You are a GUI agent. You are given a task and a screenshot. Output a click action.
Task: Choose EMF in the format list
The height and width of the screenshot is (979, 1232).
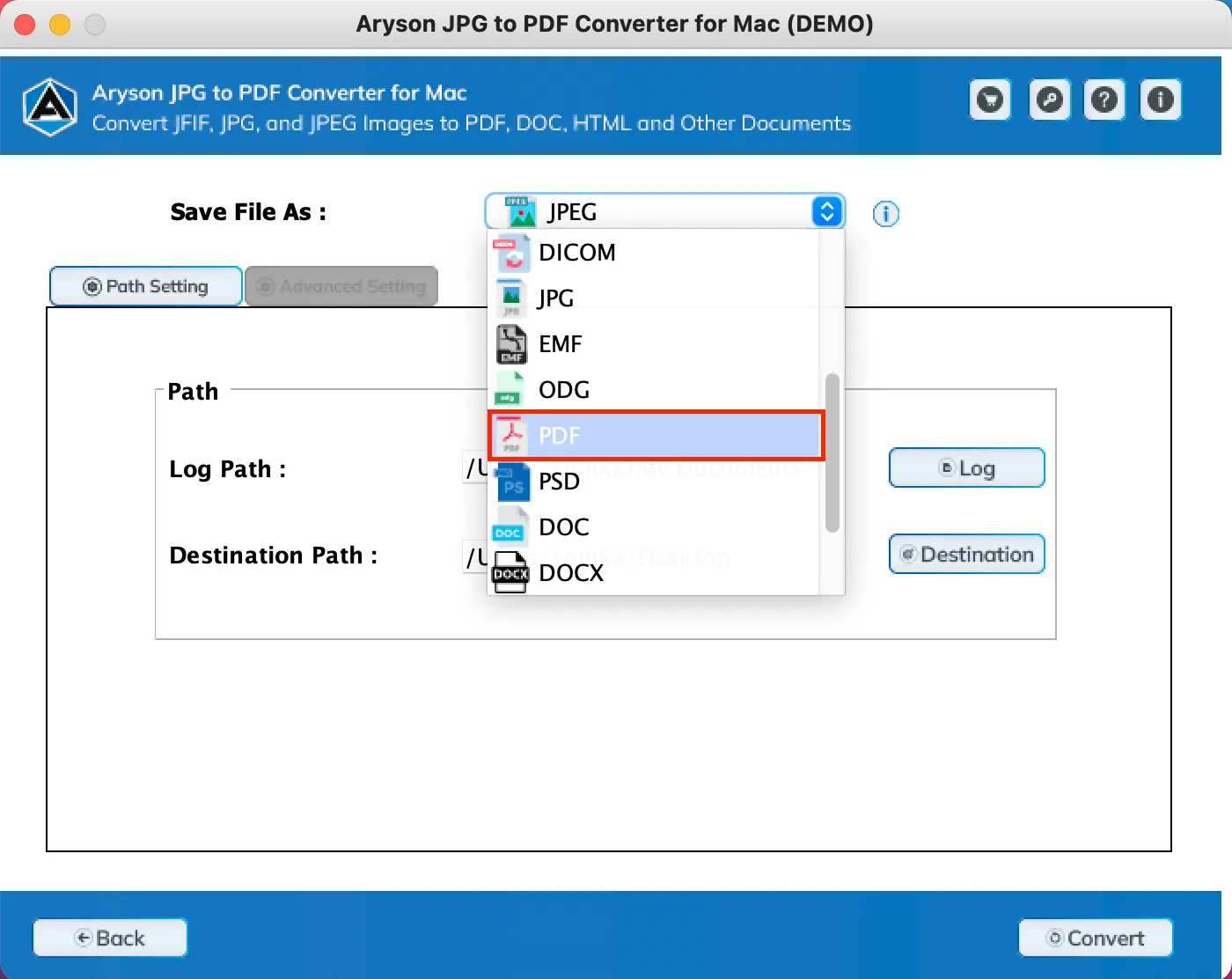(654, 344)
